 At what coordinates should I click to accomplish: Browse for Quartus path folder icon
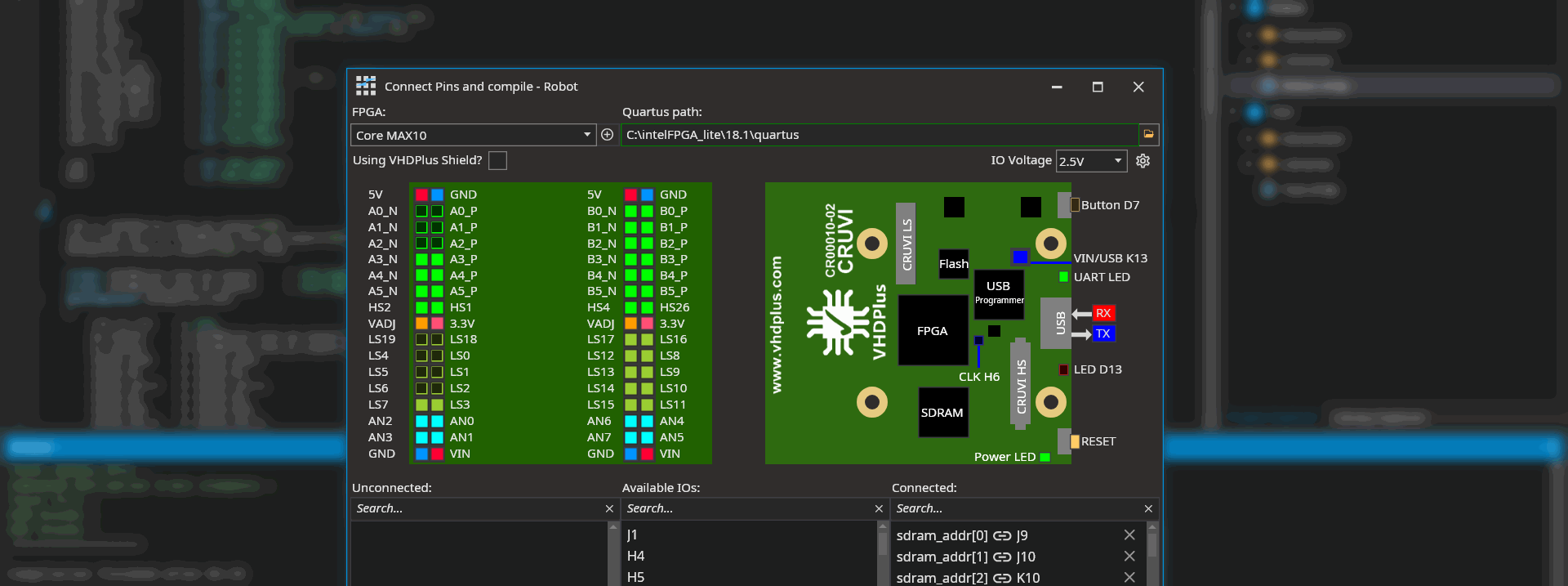[1148, 134]
